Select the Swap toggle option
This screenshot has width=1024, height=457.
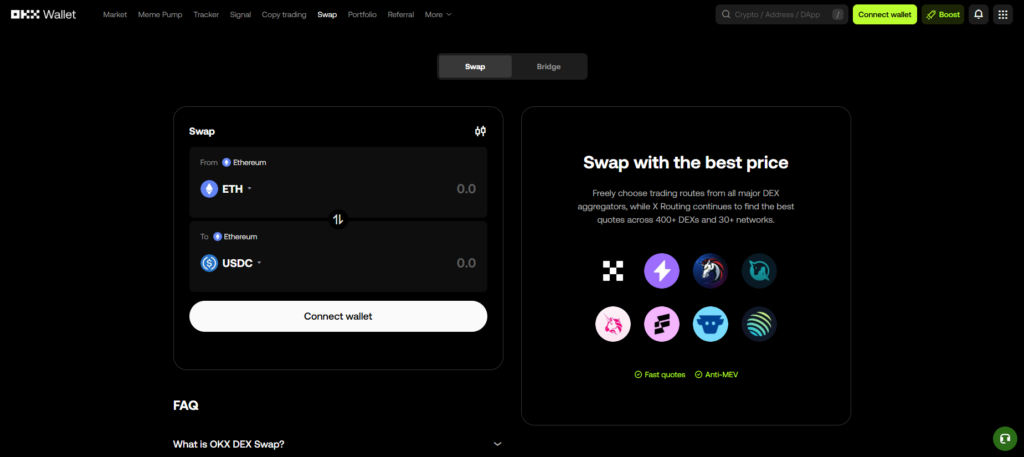pos(475,67)
